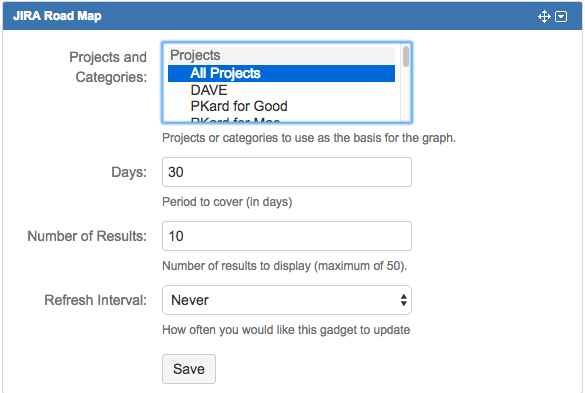Click the Projects and Categories label
This screenshot has height=393, width=585.
[108, 67]
